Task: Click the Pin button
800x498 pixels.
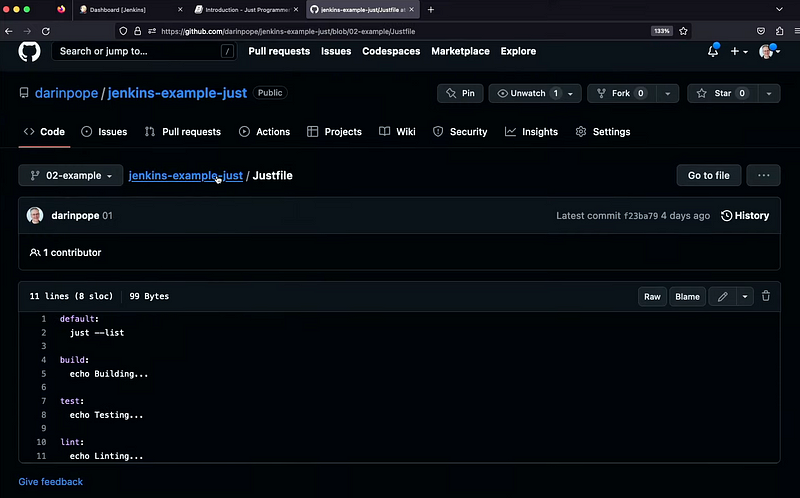Action: (x=460, y=93)
